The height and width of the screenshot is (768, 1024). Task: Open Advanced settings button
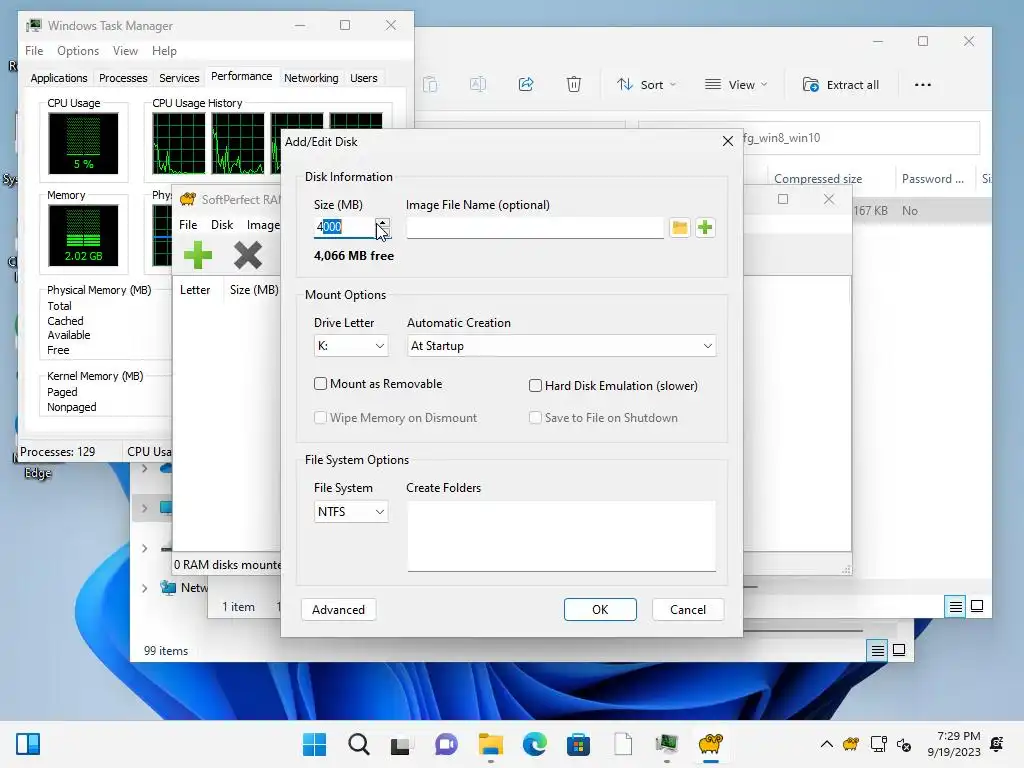click(338, 609)
